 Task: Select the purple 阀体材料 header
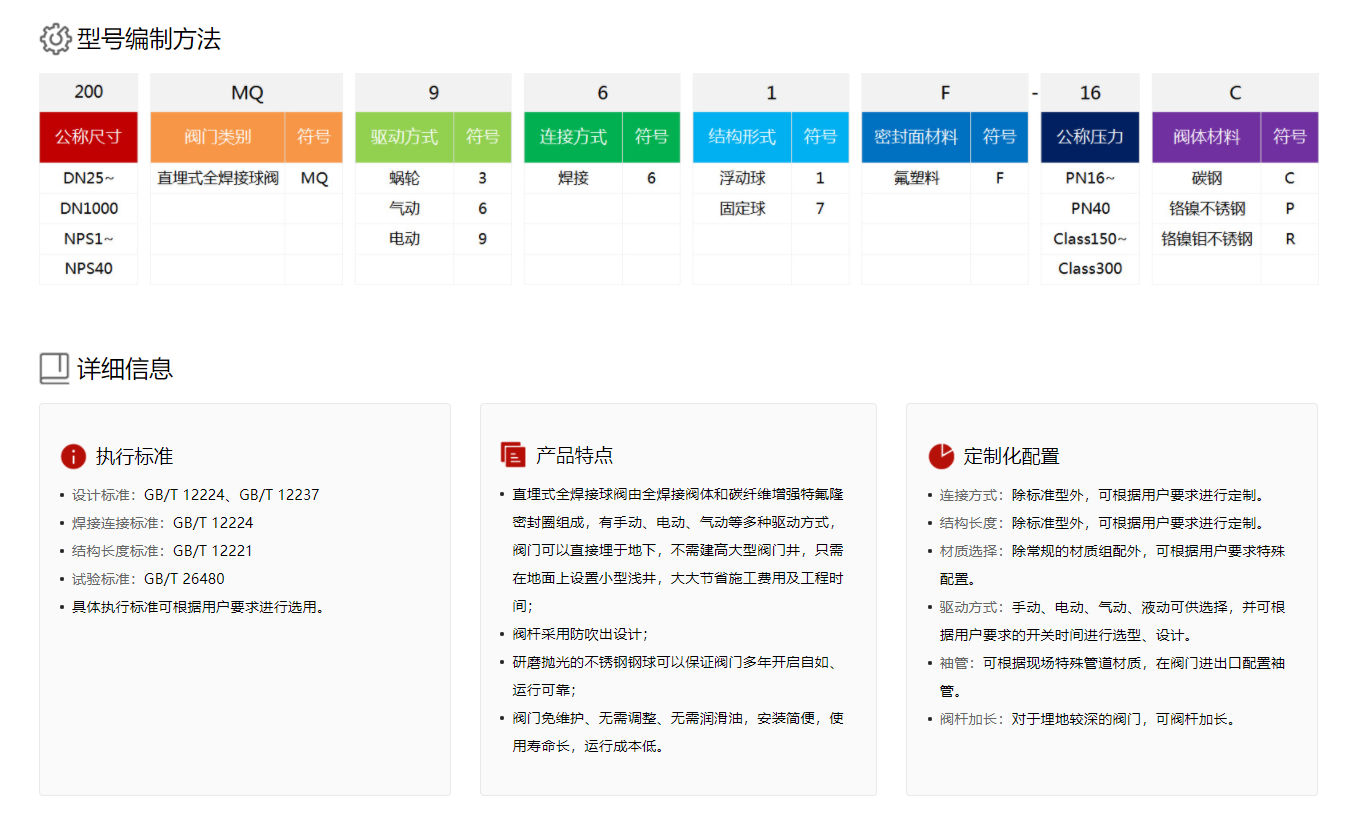click(x=1206, y=137)
